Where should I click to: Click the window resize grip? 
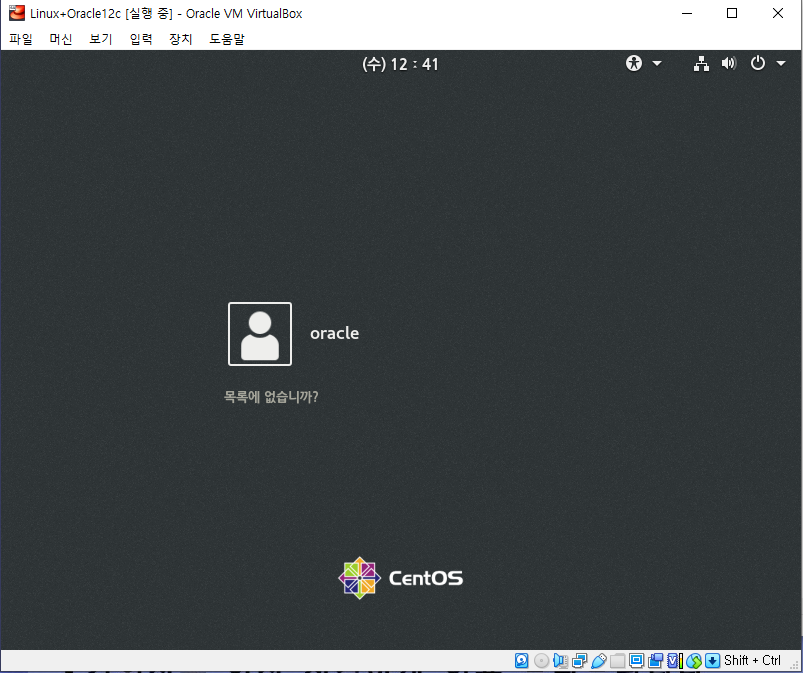pyautogui.click(x=794, y=664)
